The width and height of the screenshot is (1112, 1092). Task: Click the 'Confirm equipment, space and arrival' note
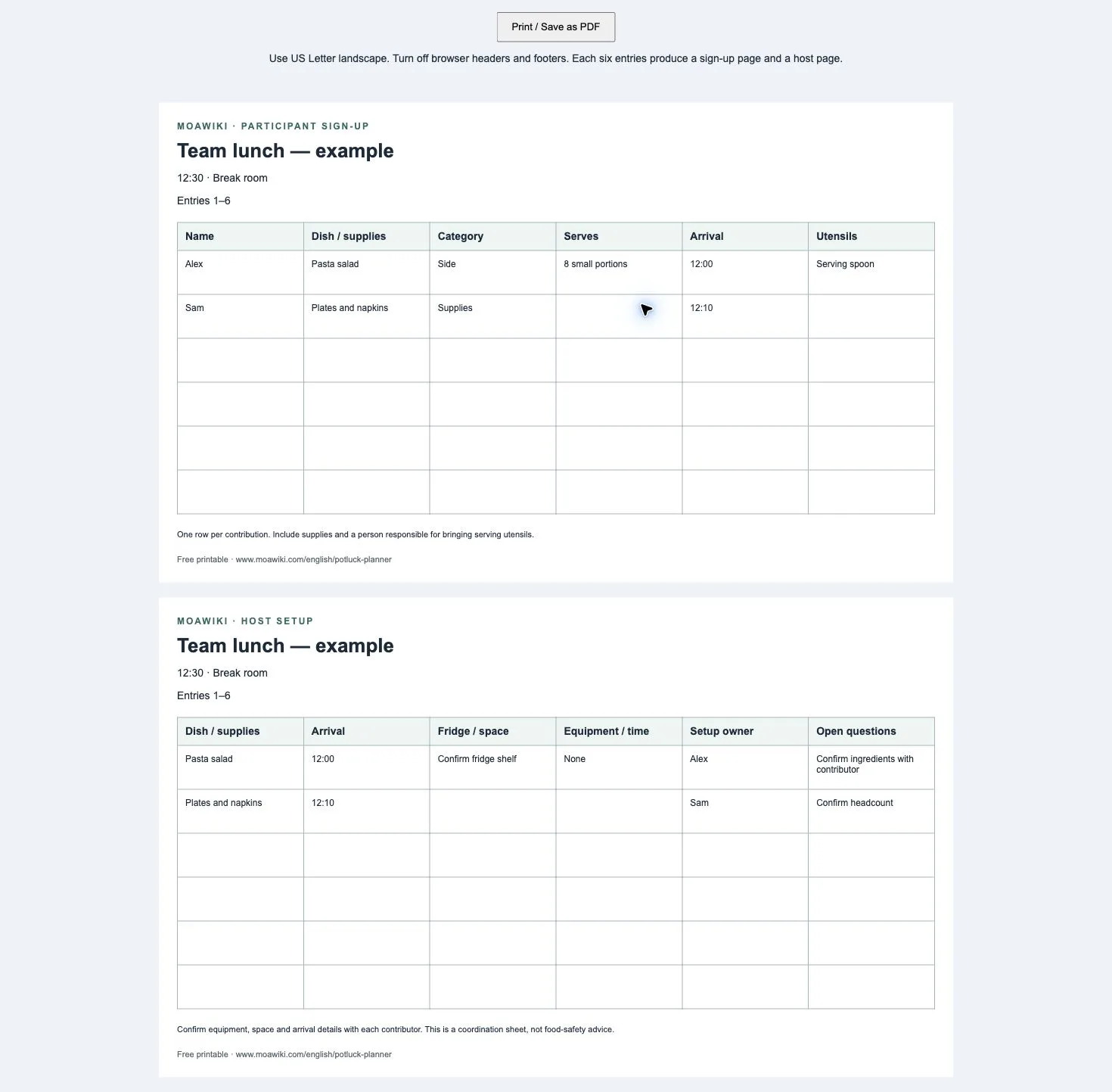[396, 1029]
